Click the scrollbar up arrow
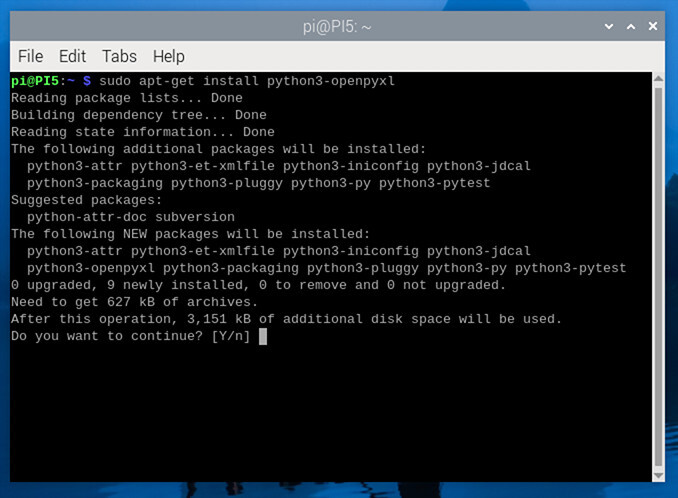 [x=658, y=79]
